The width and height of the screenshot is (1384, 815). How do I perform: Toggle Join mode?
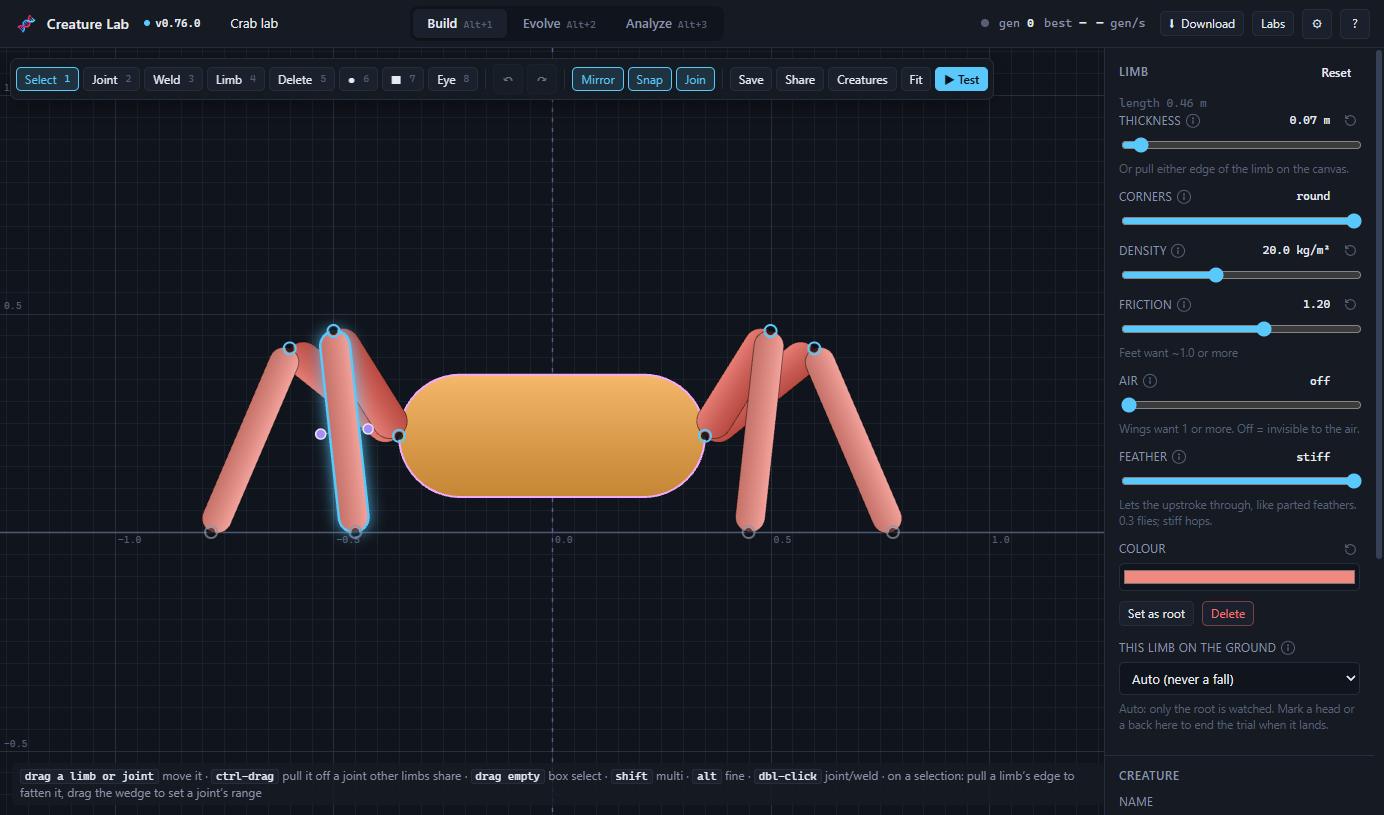pos(695,80)
